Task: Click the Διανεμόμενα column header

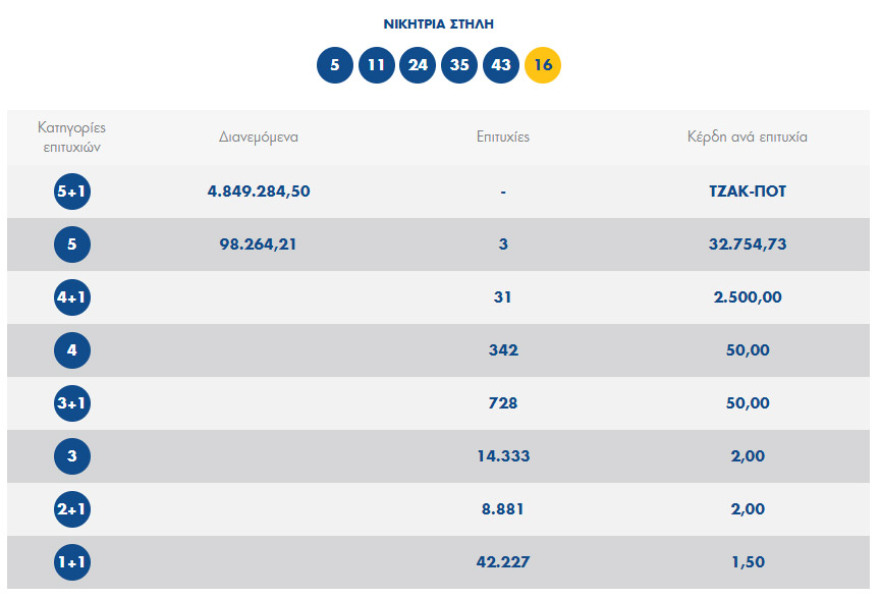Action: tap(258, 137)
